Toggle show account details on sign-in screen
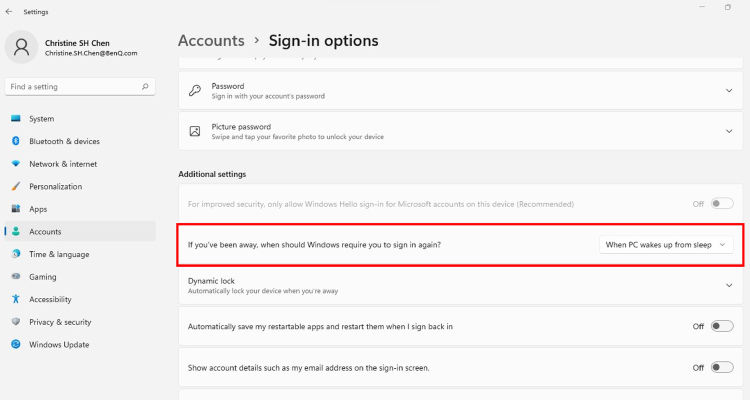This screenshot has width=750, height=400. 722,367
